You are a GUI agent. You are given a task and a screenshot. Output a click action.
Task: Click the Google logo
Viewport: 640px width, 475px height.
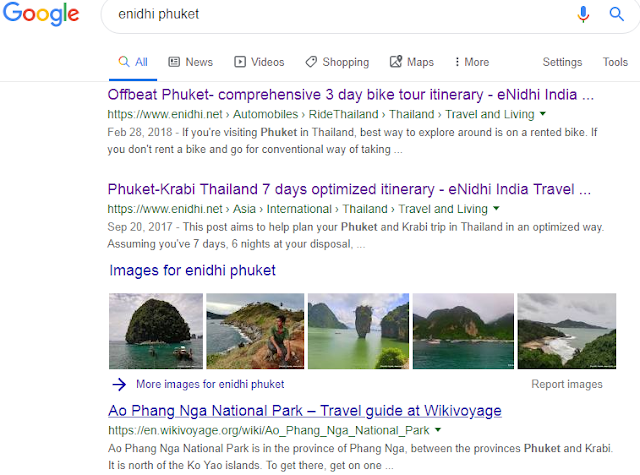[41, 13]
